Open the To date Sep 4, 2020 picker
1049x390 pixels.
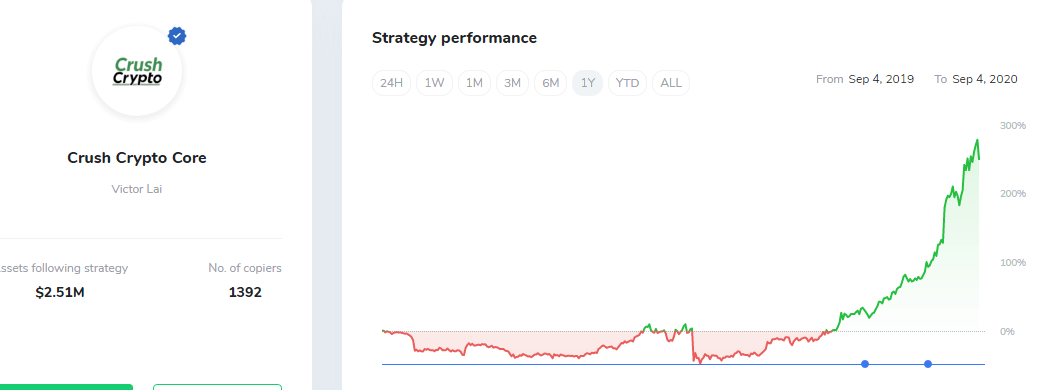click(985, 79)
